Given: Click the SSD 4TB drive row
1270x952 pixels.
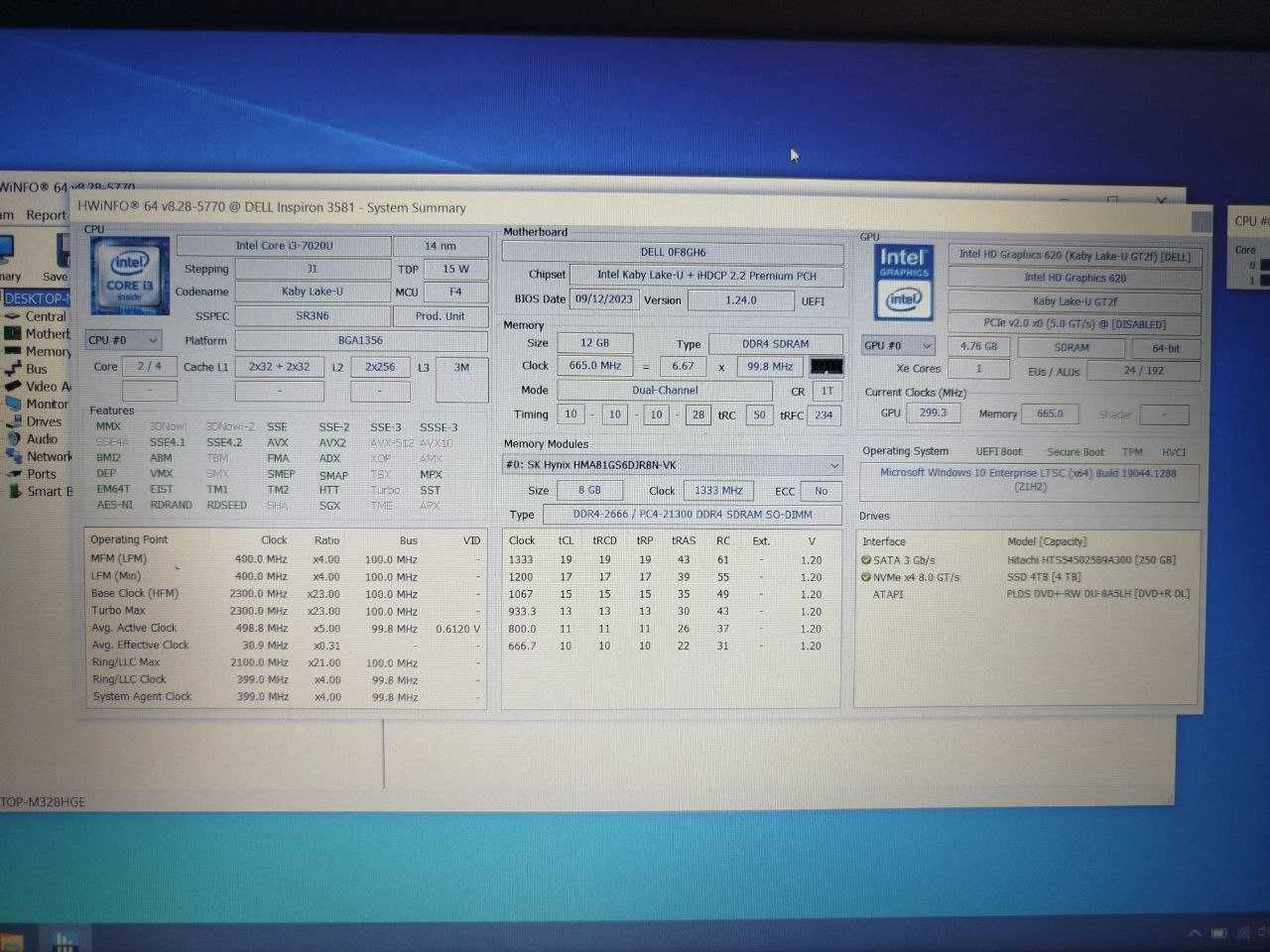Looking at the screenshot, I should pyautogui.click(x=1028, y=577).
